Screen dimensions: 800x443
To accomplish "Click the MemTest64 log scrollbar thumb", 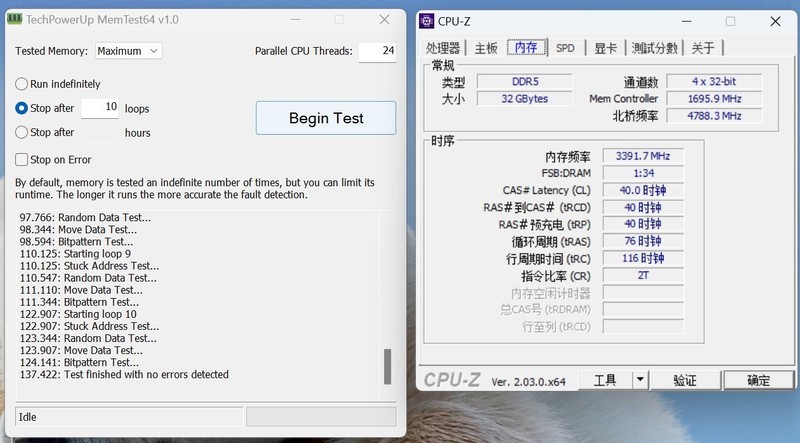I will (388, 366).
